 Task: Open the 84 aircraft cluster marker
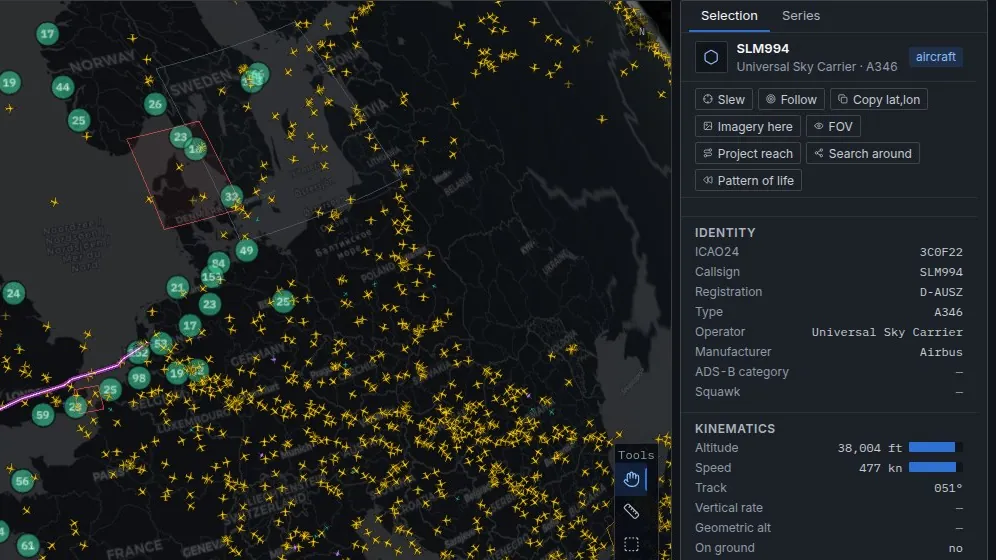point(219,262)
